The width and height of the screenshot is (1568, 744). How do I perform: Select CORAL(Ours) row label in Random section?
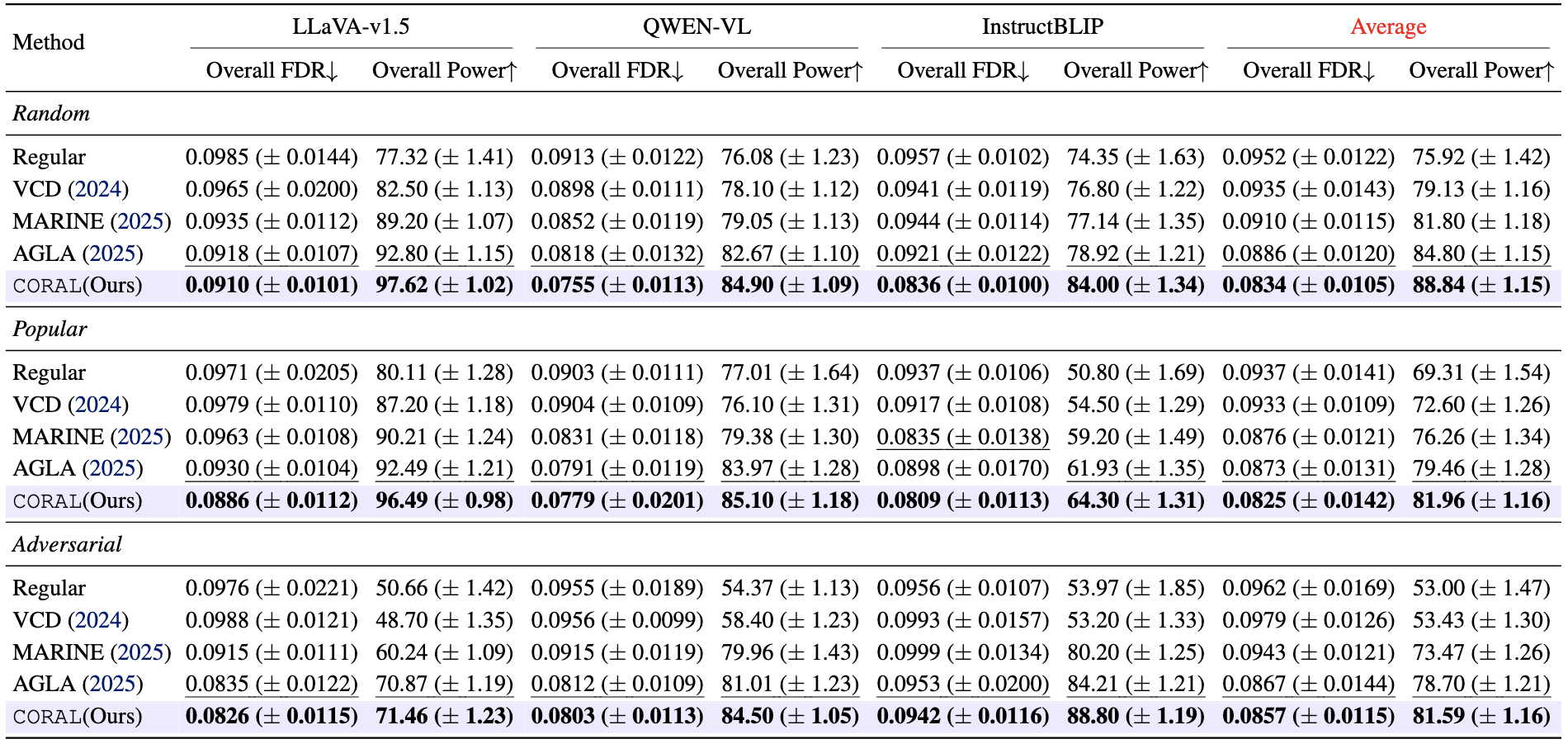78,286
